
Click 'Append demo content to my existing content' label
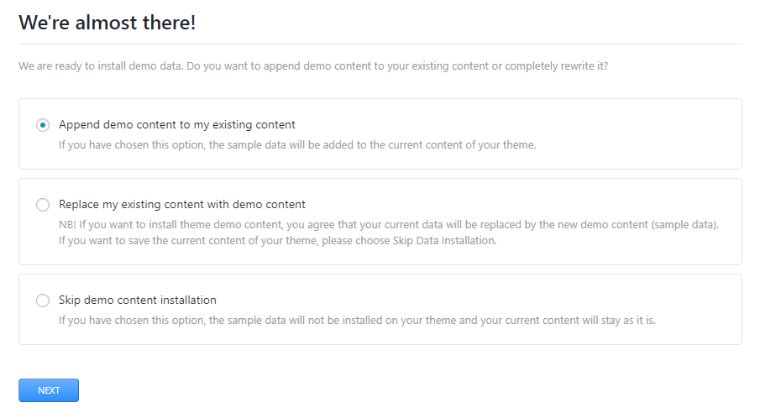click(177, 125)
